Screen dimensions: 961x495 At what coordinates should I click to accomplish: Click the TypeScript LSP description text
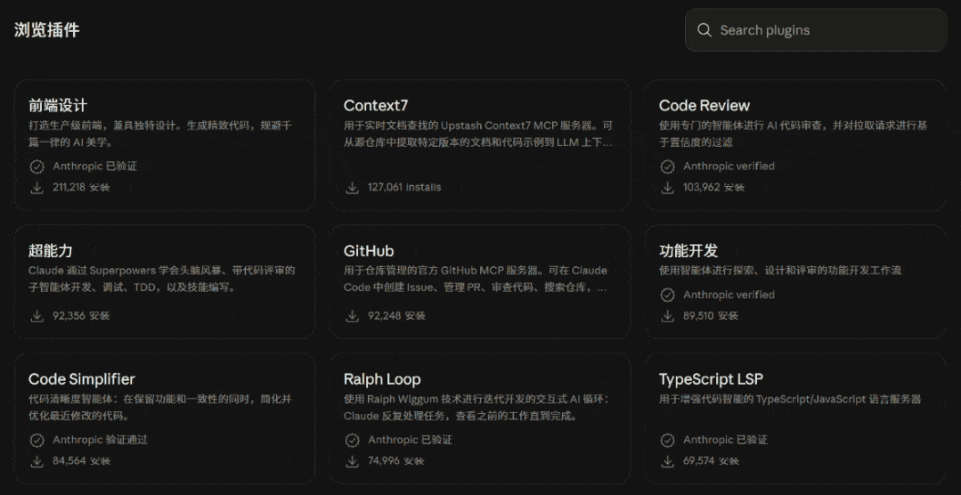790,399
